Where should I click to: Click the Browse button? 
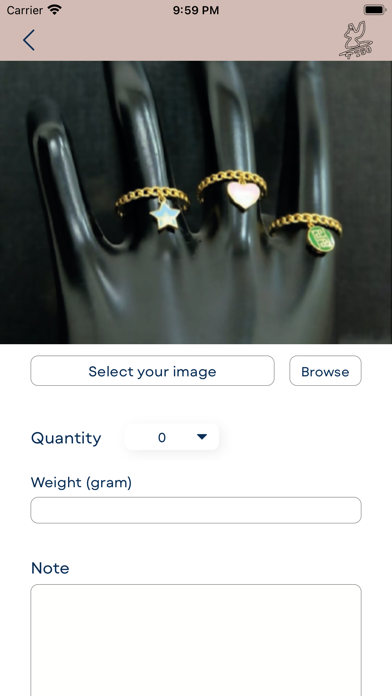(325, 371)
